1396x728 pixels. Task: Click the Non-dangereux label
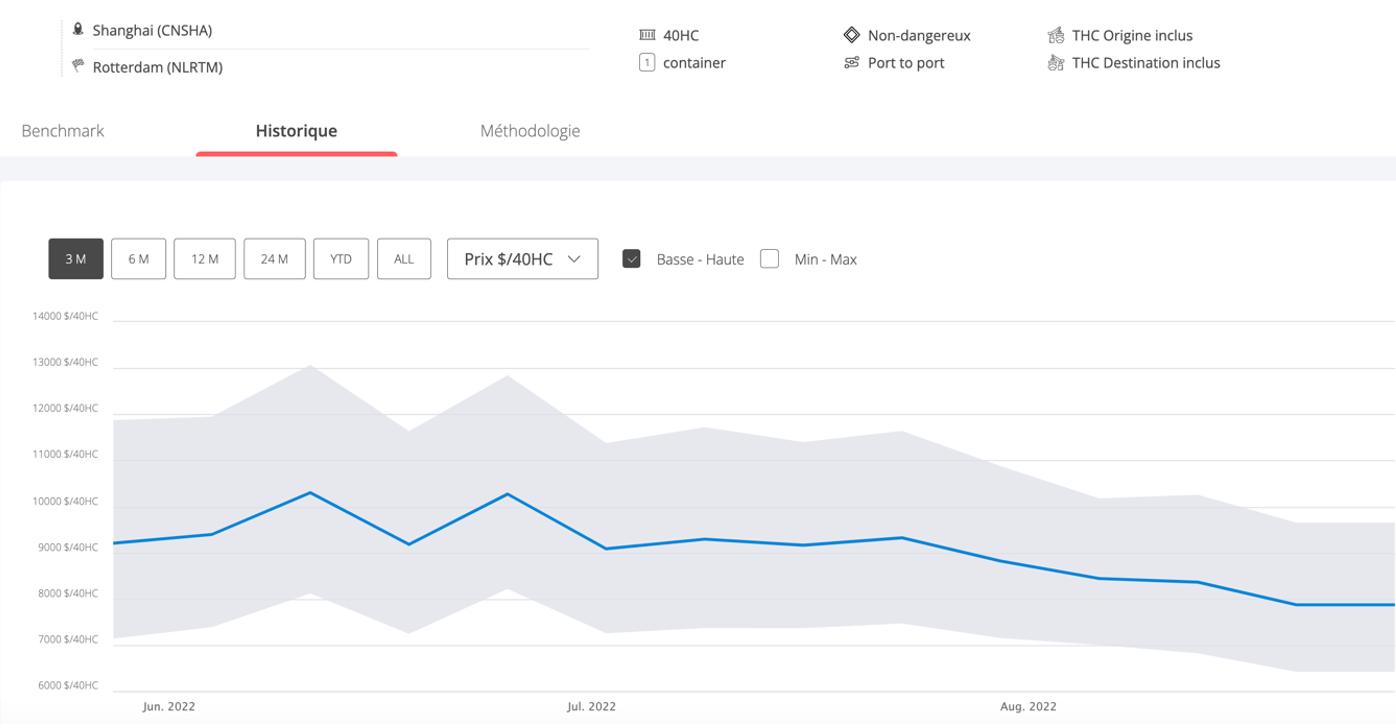(x=919, y=35)
